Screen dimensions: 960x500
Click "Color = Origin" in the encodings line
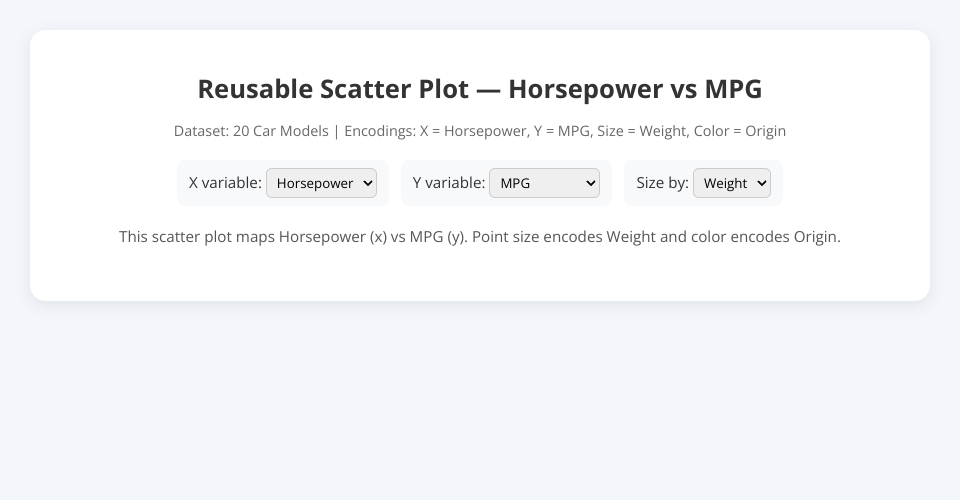click(x=739, y=131)
